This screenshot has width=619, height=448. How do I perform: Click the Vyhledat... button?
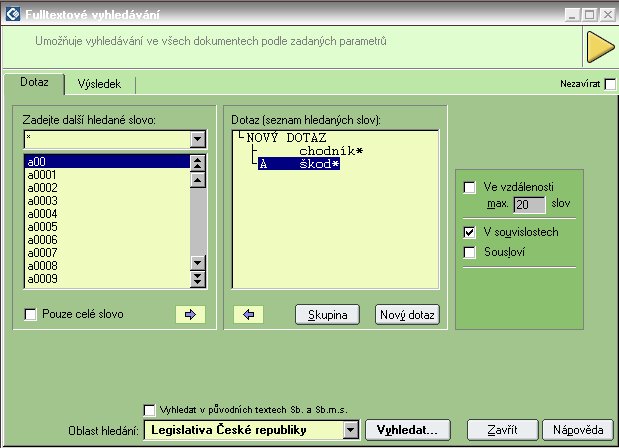click(x=407, y=430)
